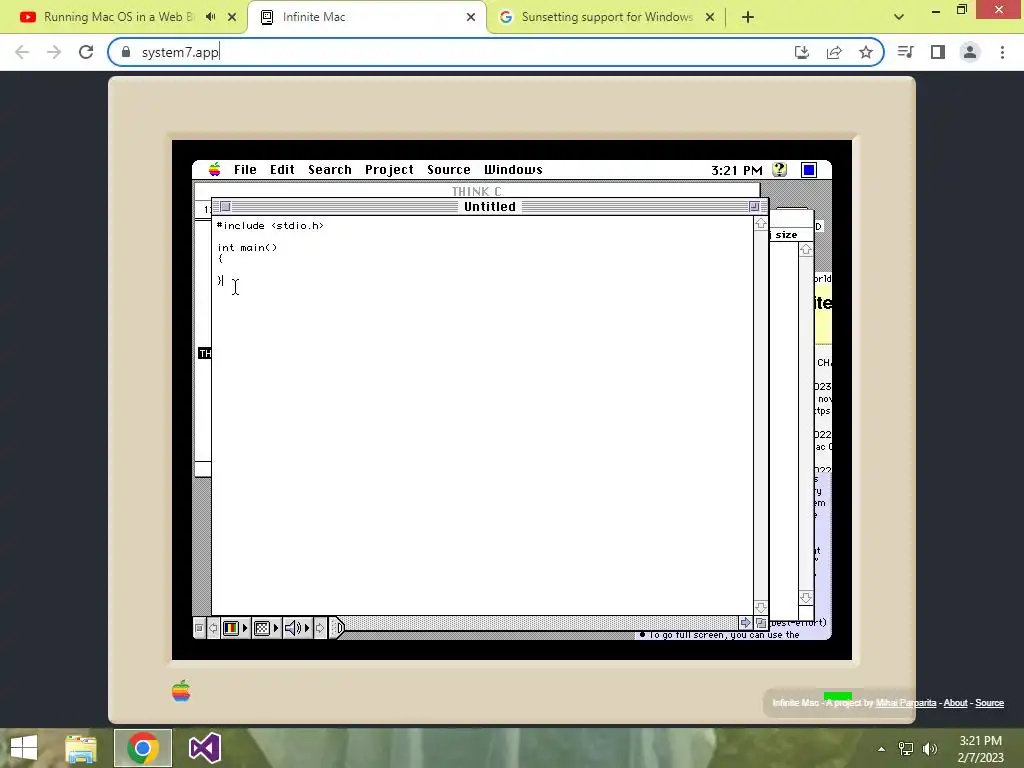
Task: Open the monitor color depth Control Strip module
Action: (231, 628)
